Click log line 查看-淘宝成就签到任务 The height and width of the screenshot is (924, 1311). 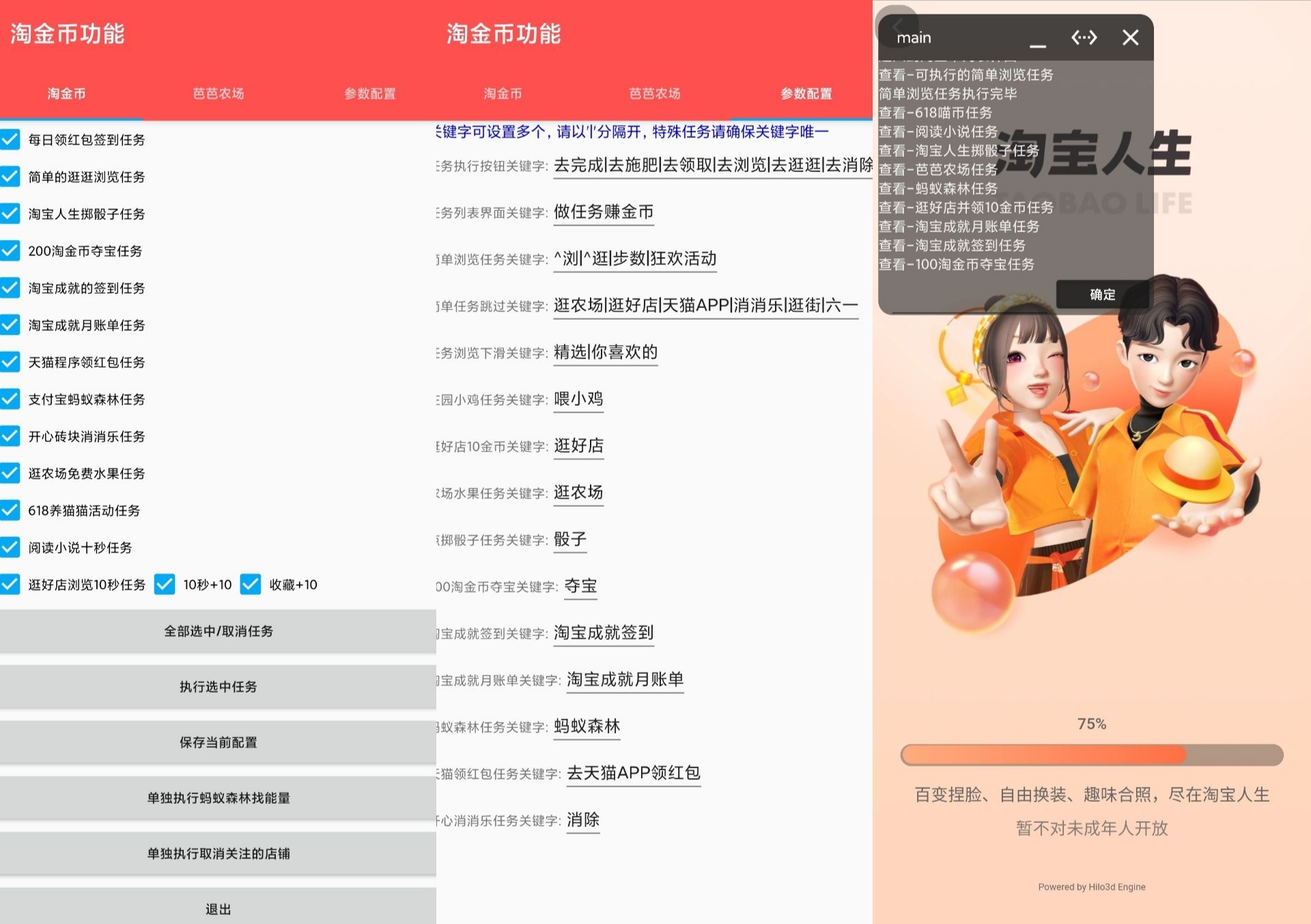pyautogui.click(x=952, y=245)
